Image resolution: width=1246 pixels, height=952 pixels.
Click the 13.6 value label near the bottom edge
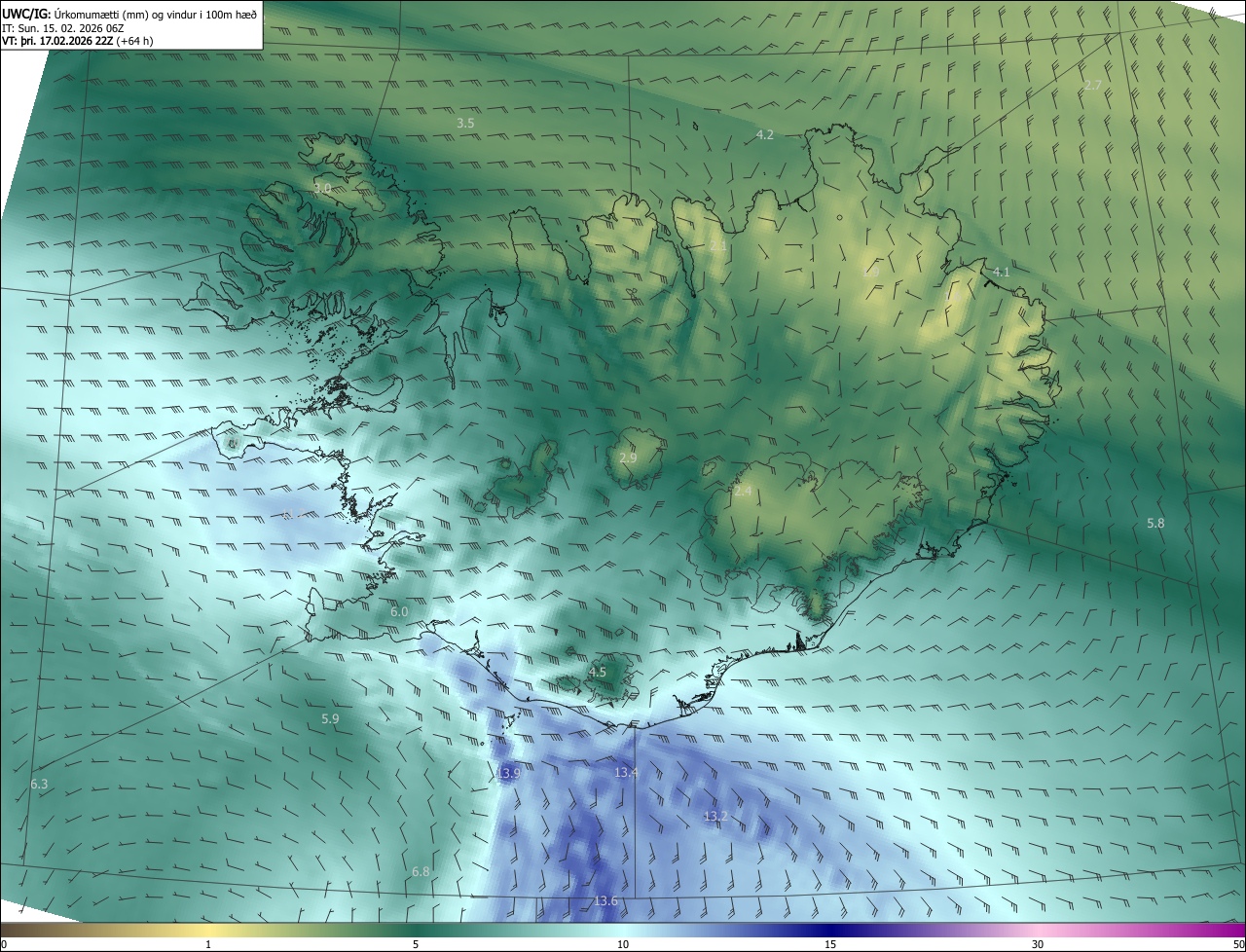[x=605, y=900]
